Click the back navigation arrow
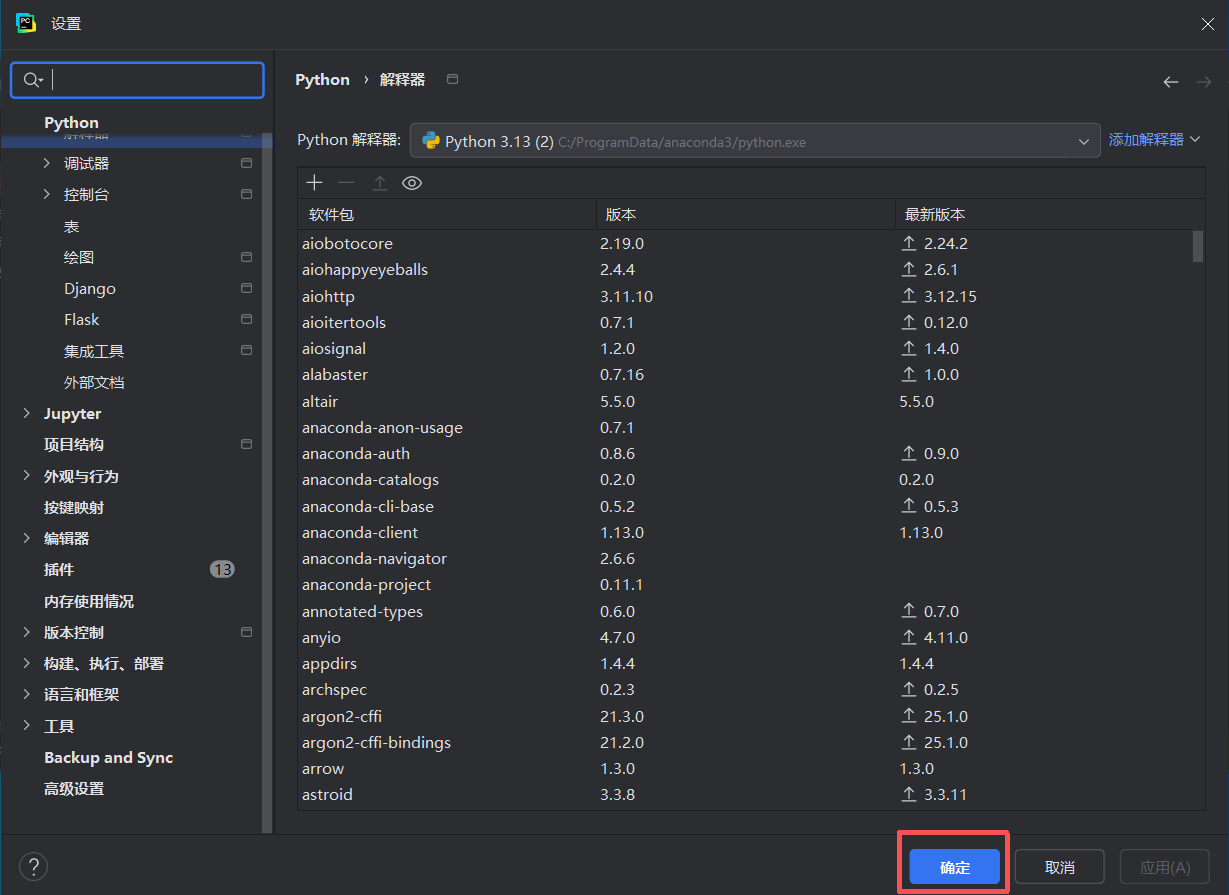This screenshot has width=1229, height=895. [x=1171, y=82]
